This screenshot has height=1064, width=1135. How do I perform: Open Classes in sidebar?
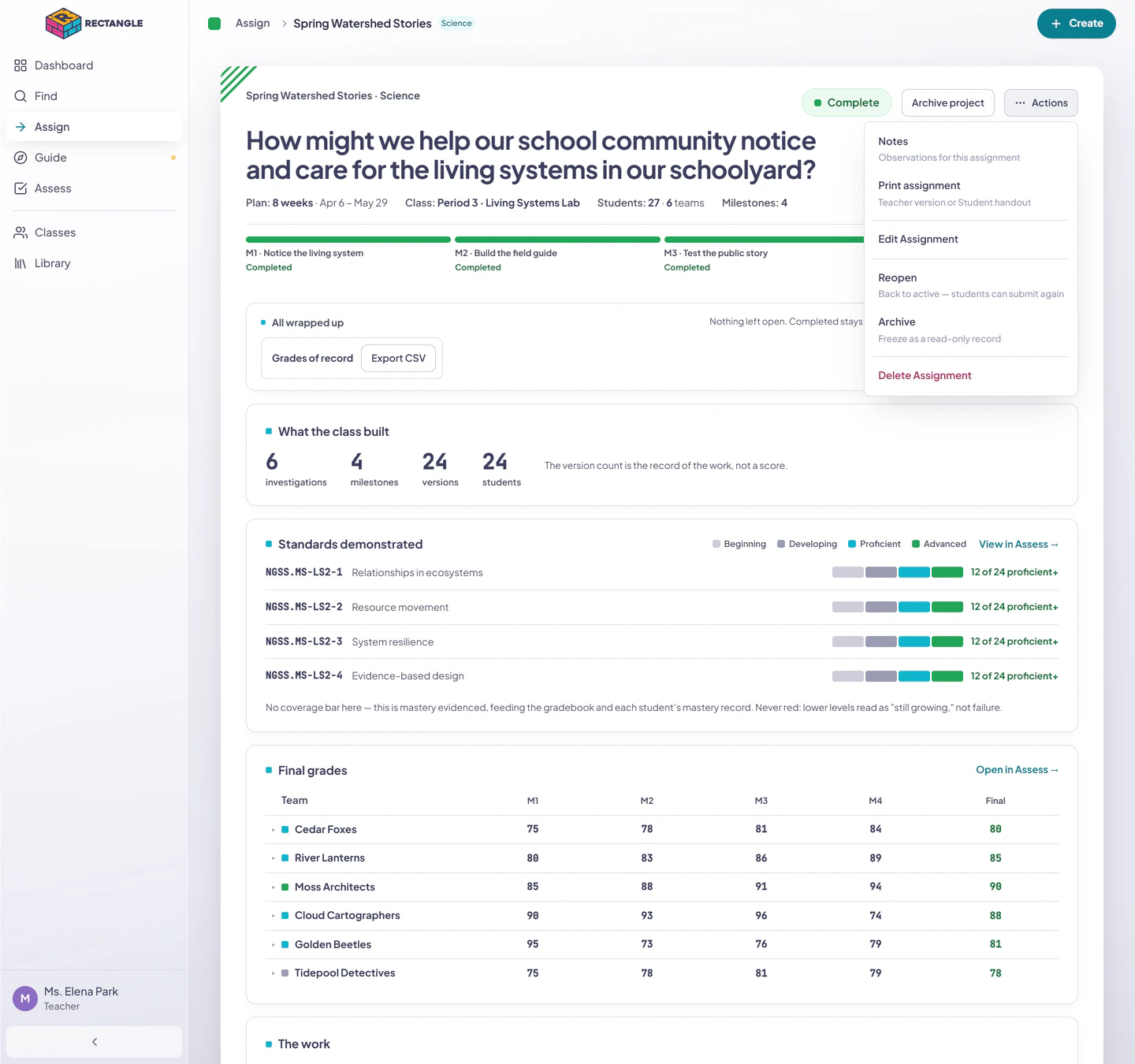[x=94, y=233]
